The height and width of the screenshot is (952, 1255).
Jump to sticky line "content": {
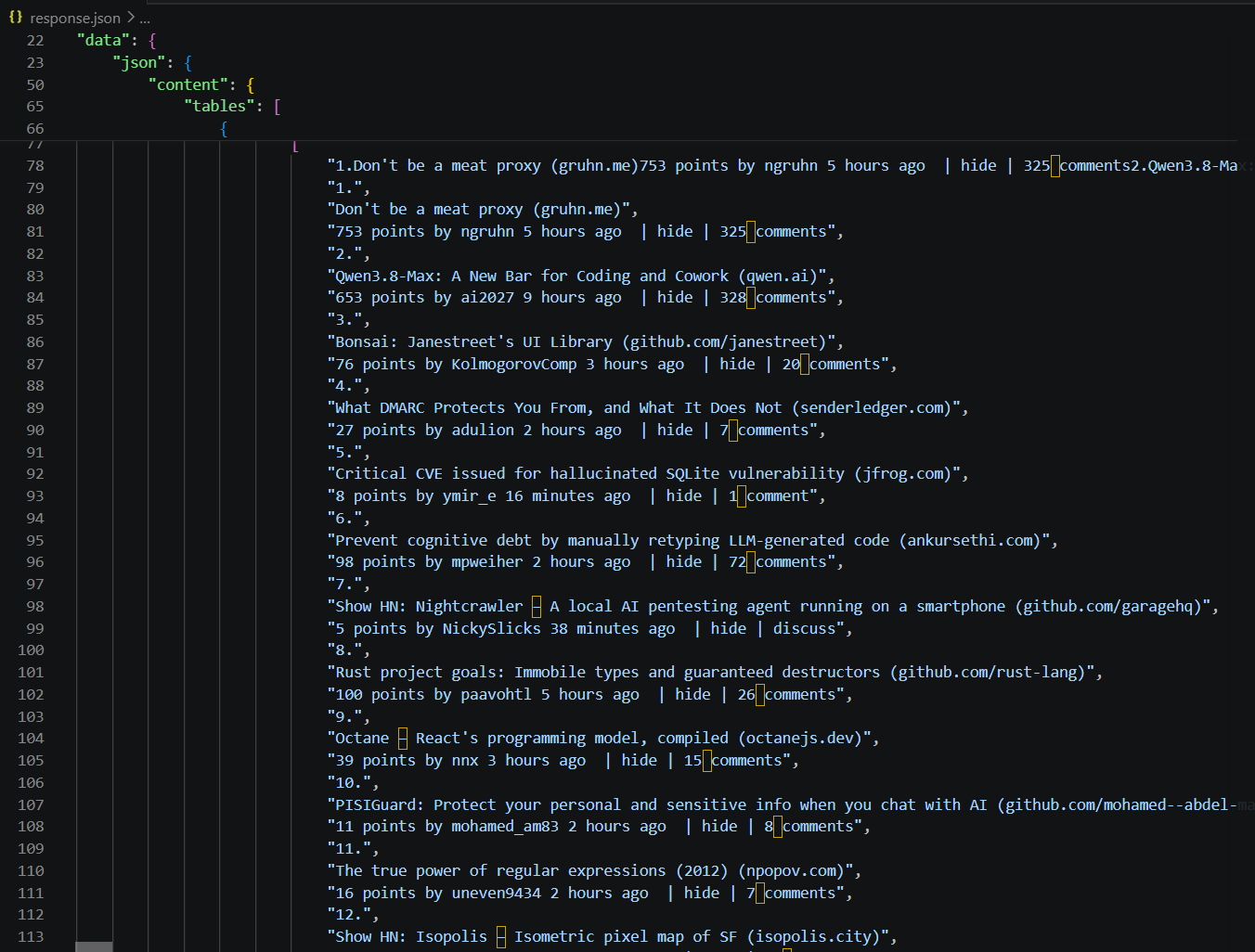tap(201, 85)
